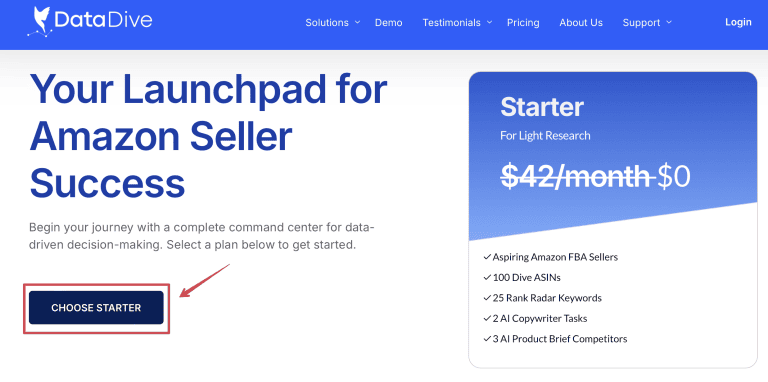
Task: Visit the About Us page
Action: (581, 23)
